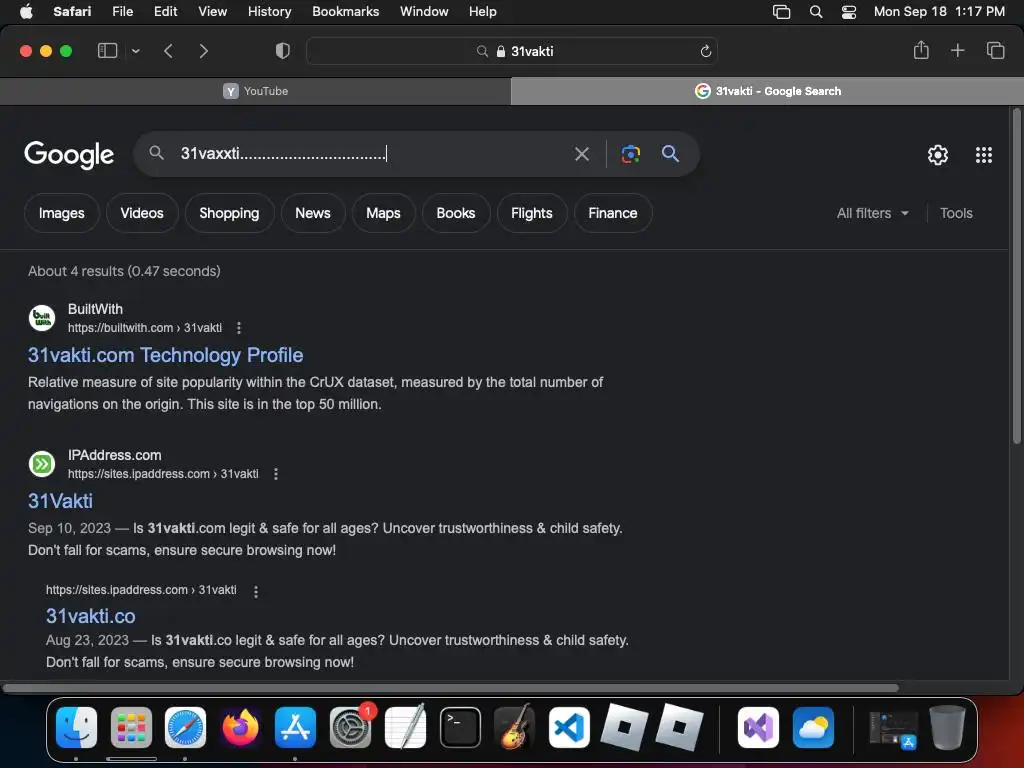Select the 31vakti - Google Search tab
The image size is (1024, 768).
pos(767,91)
